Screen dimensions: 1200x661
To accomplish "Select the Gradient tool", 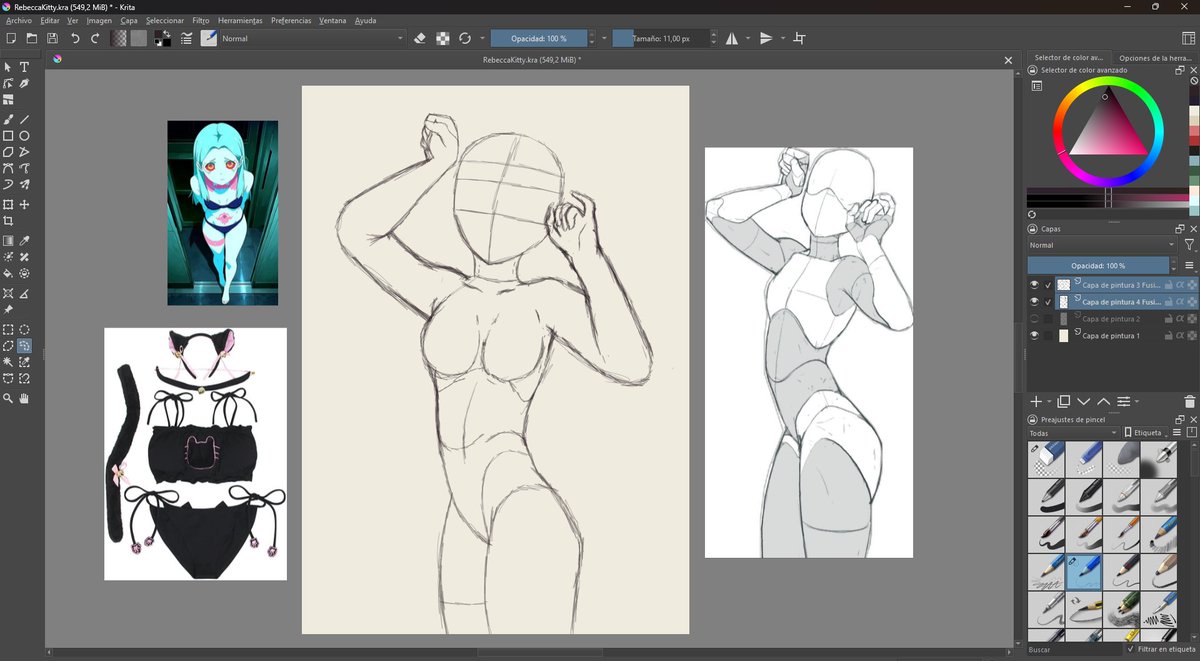I will pos(8,241).
